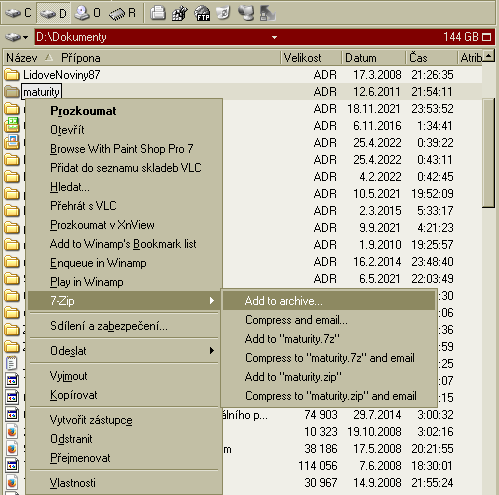The height and width of the screenshot is (495, 499).
Task: Select Add to "maturity.zip"
Action: pyautogui.click(x=329, y=377)
